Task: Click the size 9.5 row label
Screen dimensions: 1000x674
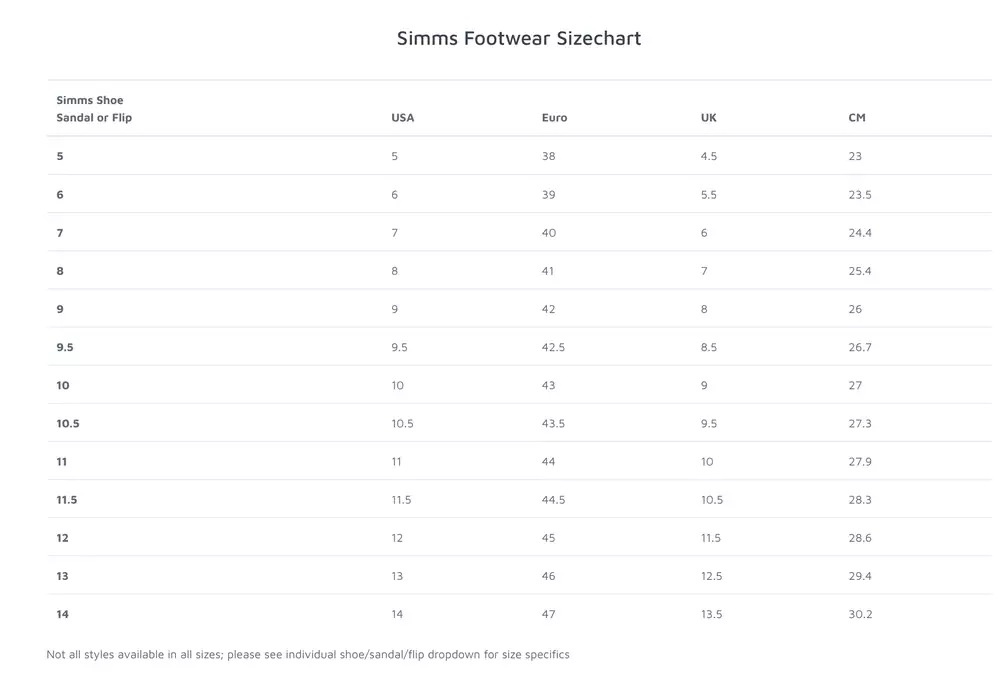Action: 64,347
